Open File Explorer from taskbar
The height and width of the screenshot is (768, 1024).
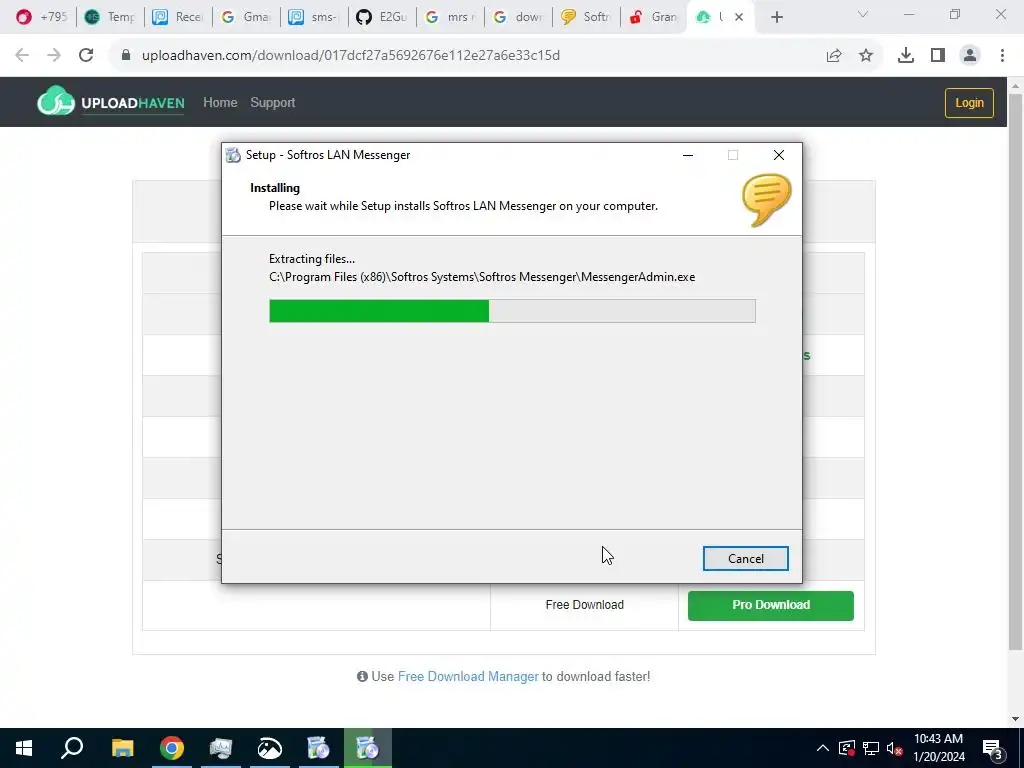pos(122,748)
